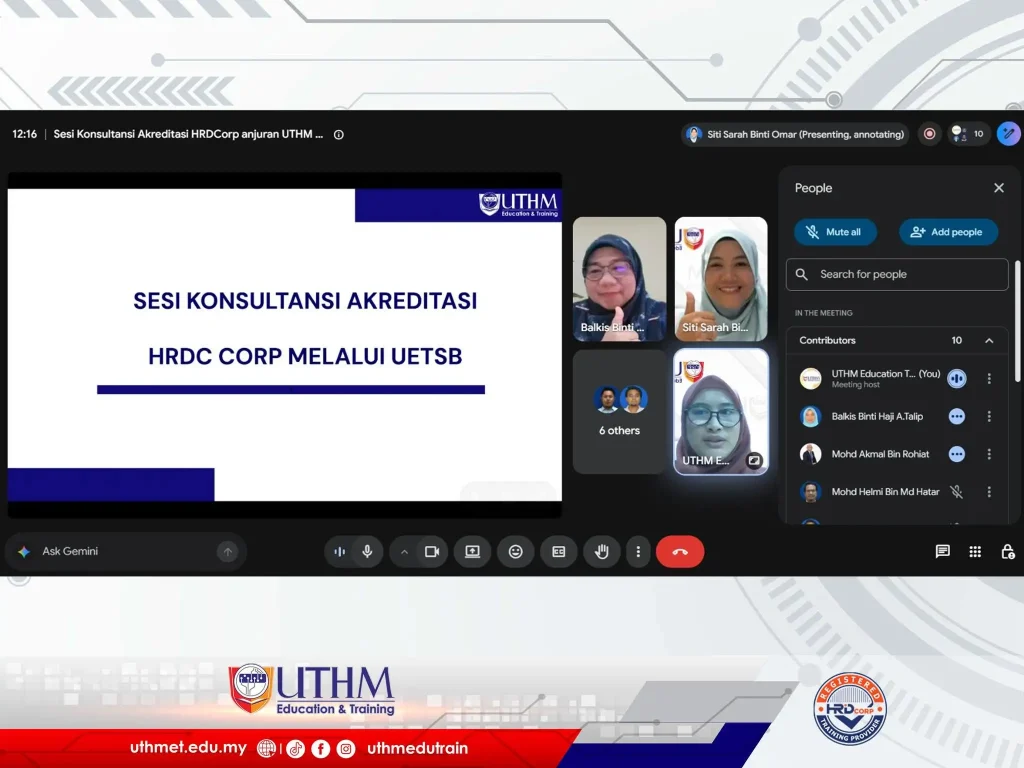Screen dimensions: 1024x768
Task: Select Siti Sarah Bi... video tile
Action: [x=720, y=279]
